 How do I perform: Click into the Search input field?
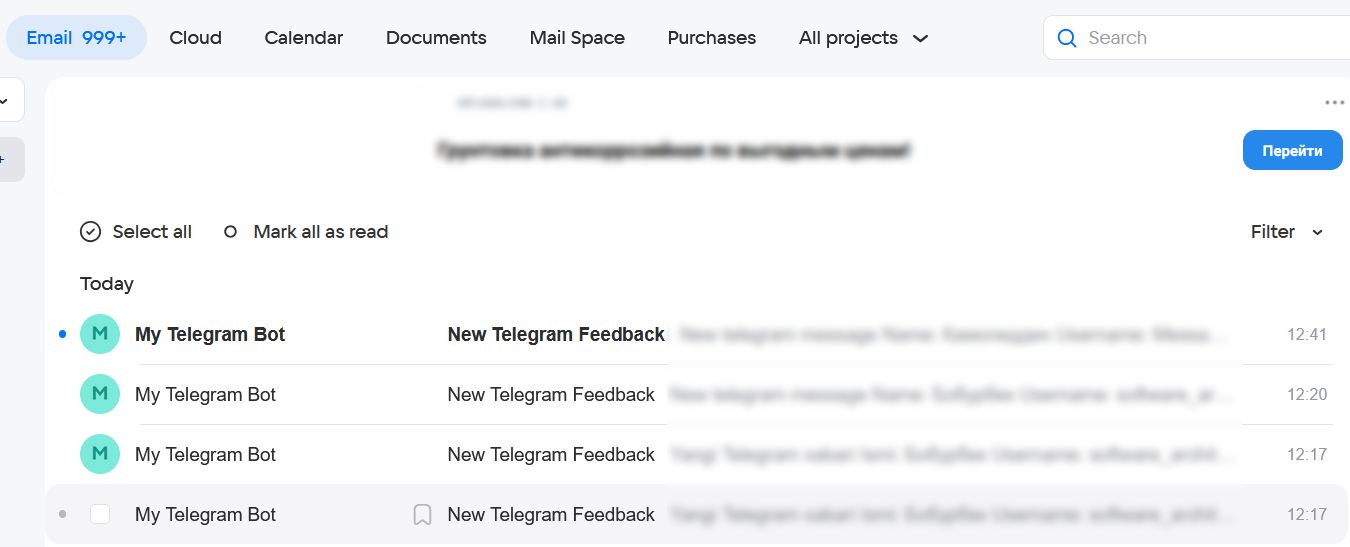(x=1200, y=38)
